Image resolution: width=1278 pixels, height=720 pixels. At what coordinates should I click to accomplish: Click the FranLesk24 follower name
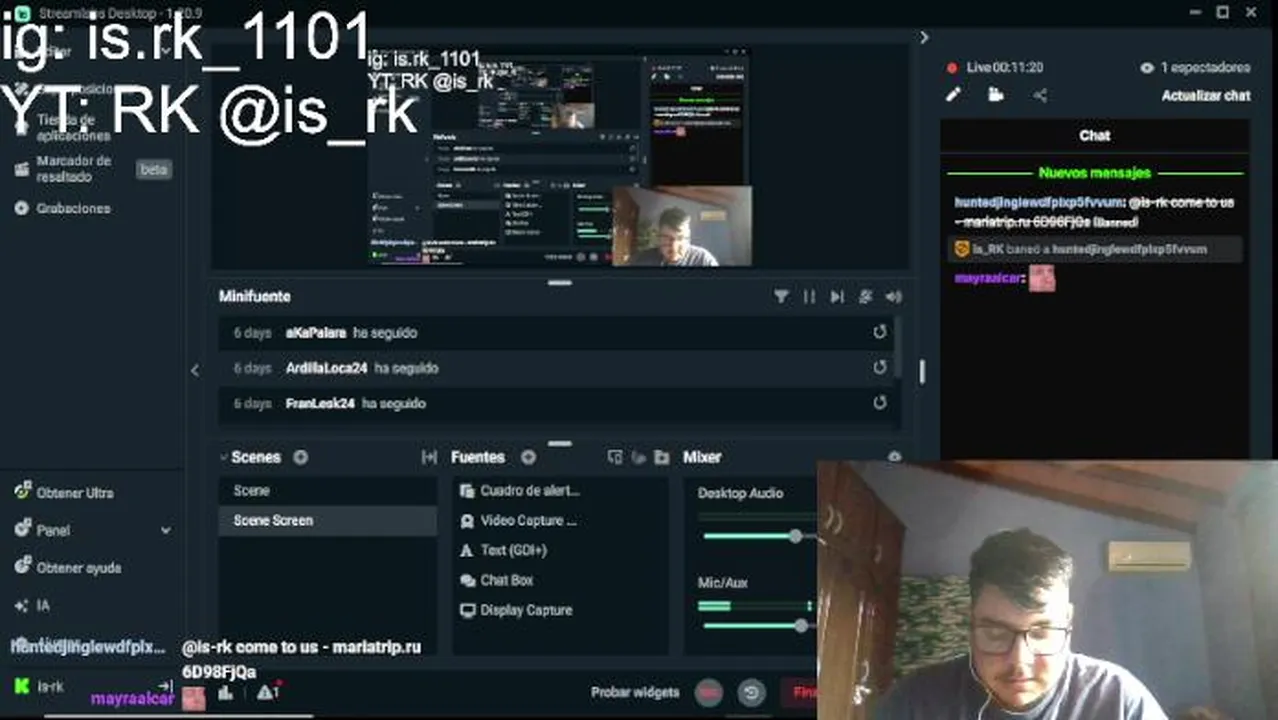pyautogui.click(x=320, y=404)
